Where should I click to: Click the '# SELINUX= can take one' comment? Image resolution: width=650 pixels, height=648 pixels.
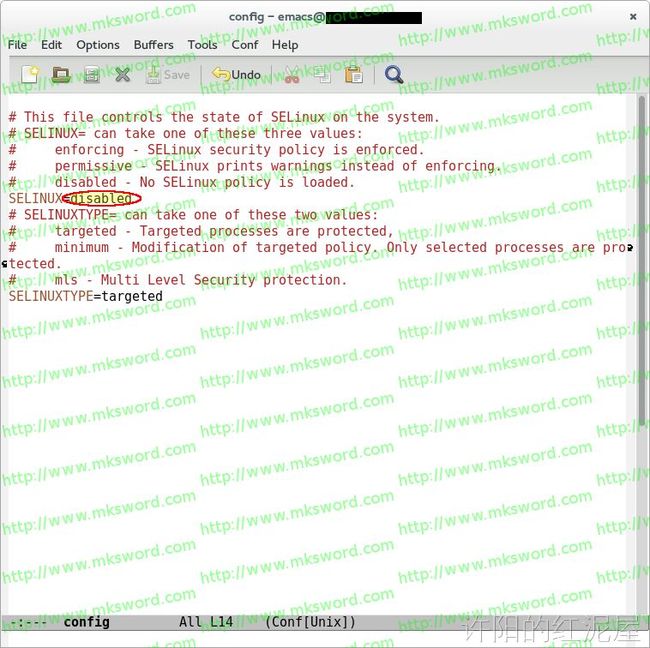pos(185,133)
